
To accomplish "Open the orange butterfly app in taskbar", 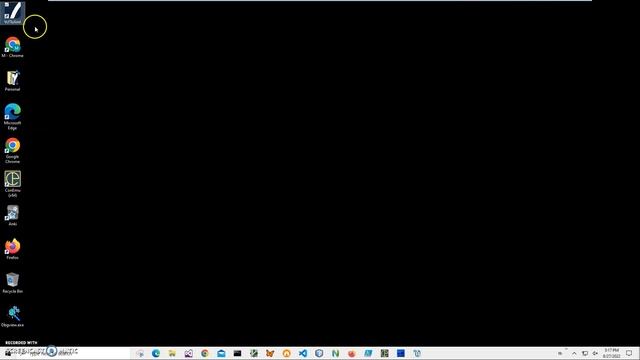I will pyautogui.click(x=270, y=353).
